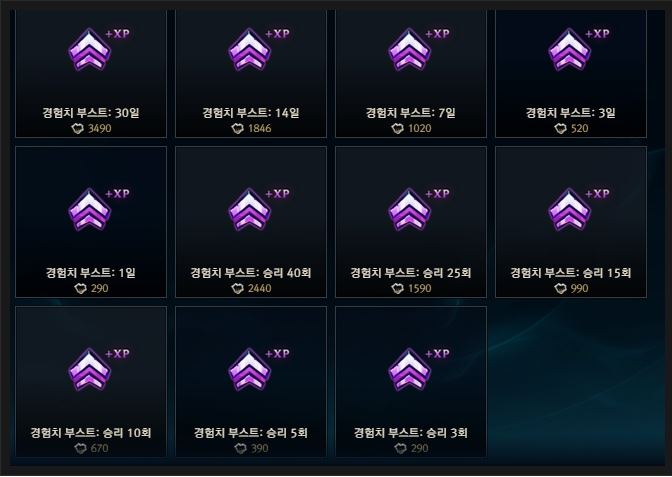The width and height of the screenshot is (672, 477).
Task: Open the 경험치 부스트: 30일 title
Action: pos(91,113)
